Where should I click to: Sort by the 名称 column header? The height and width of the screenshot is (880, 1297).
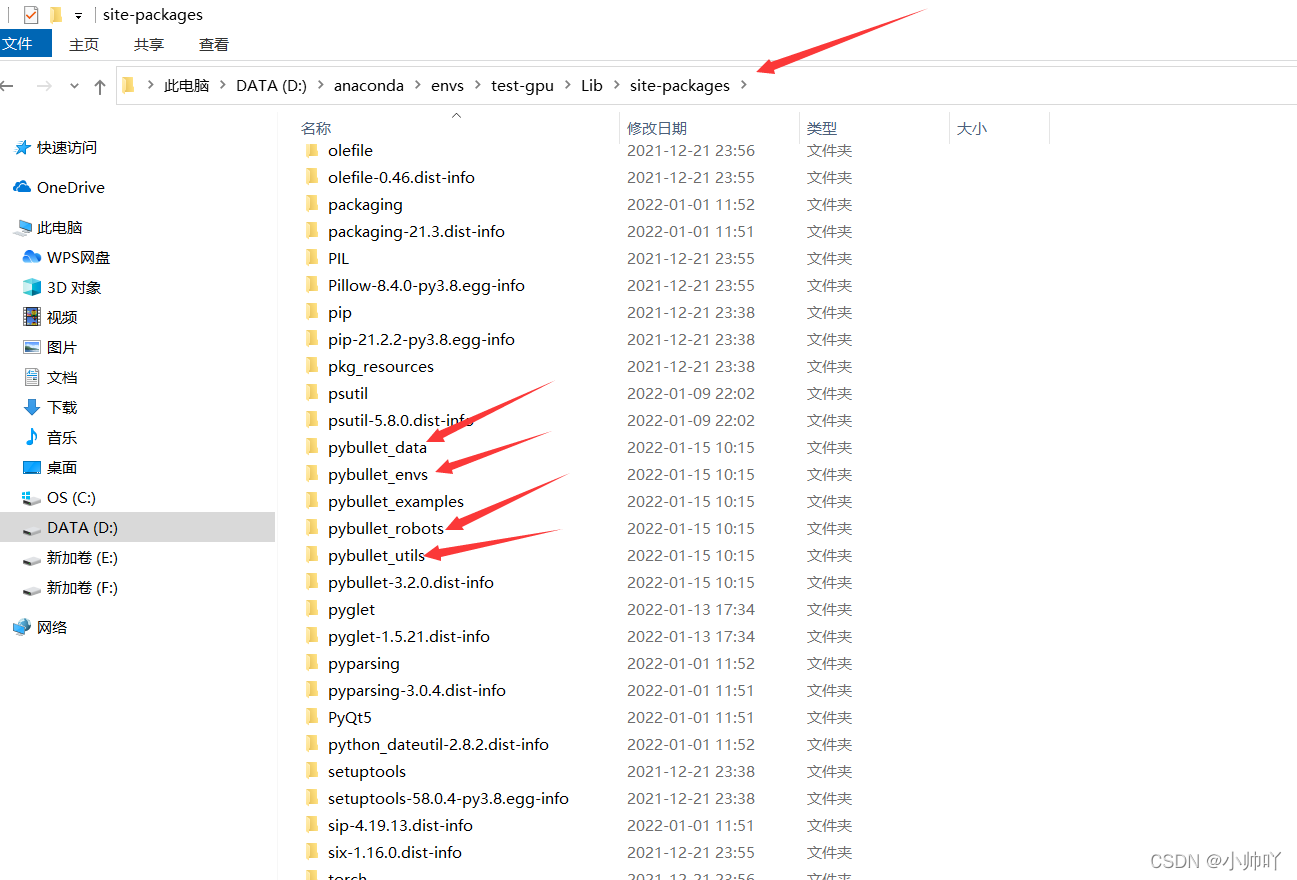(316, 128)
